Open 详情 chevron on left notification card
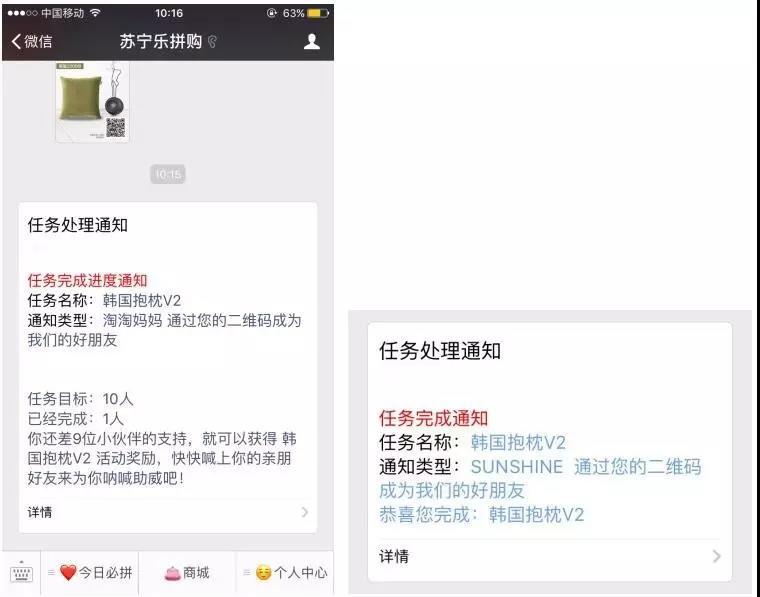760x597 pixels. pyautogui.click(x=304, y=512)
